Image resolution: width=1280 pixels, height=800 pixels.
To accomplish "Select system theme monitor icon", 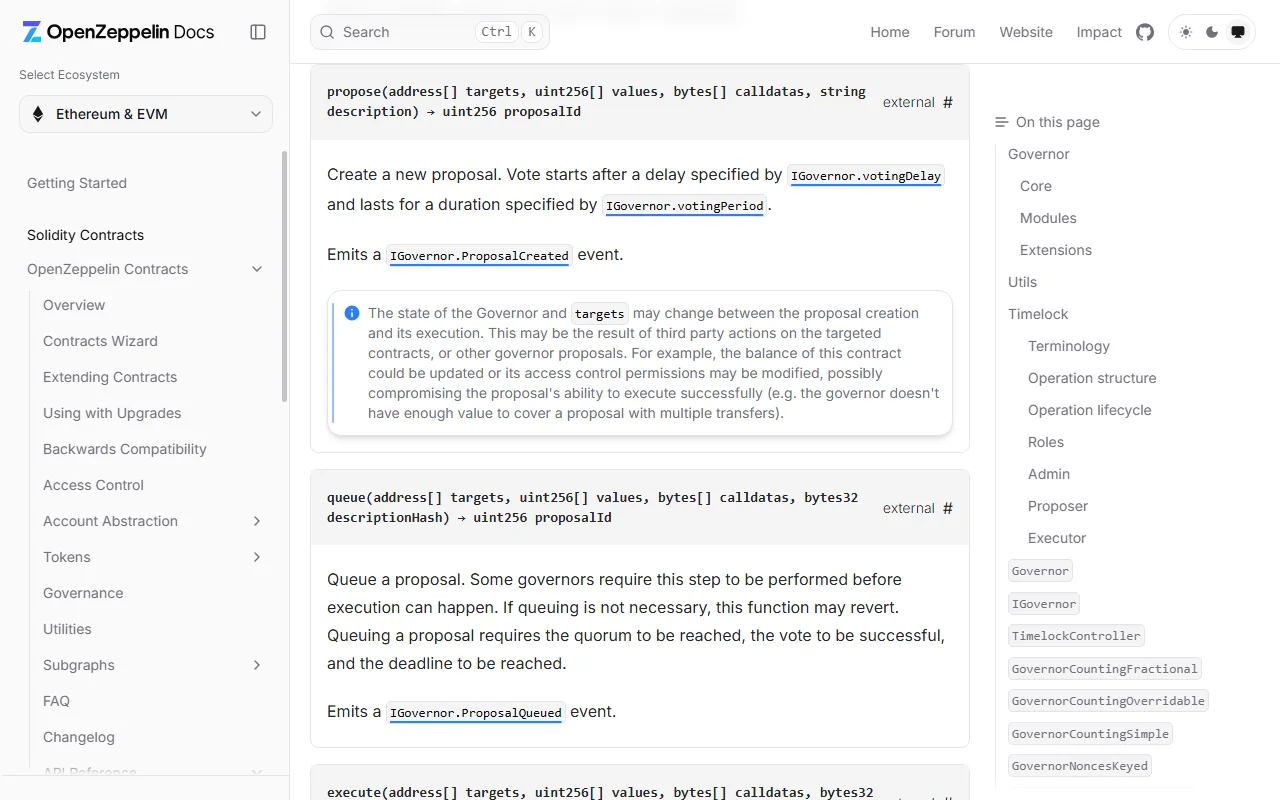I will (x=1238, y=32).
